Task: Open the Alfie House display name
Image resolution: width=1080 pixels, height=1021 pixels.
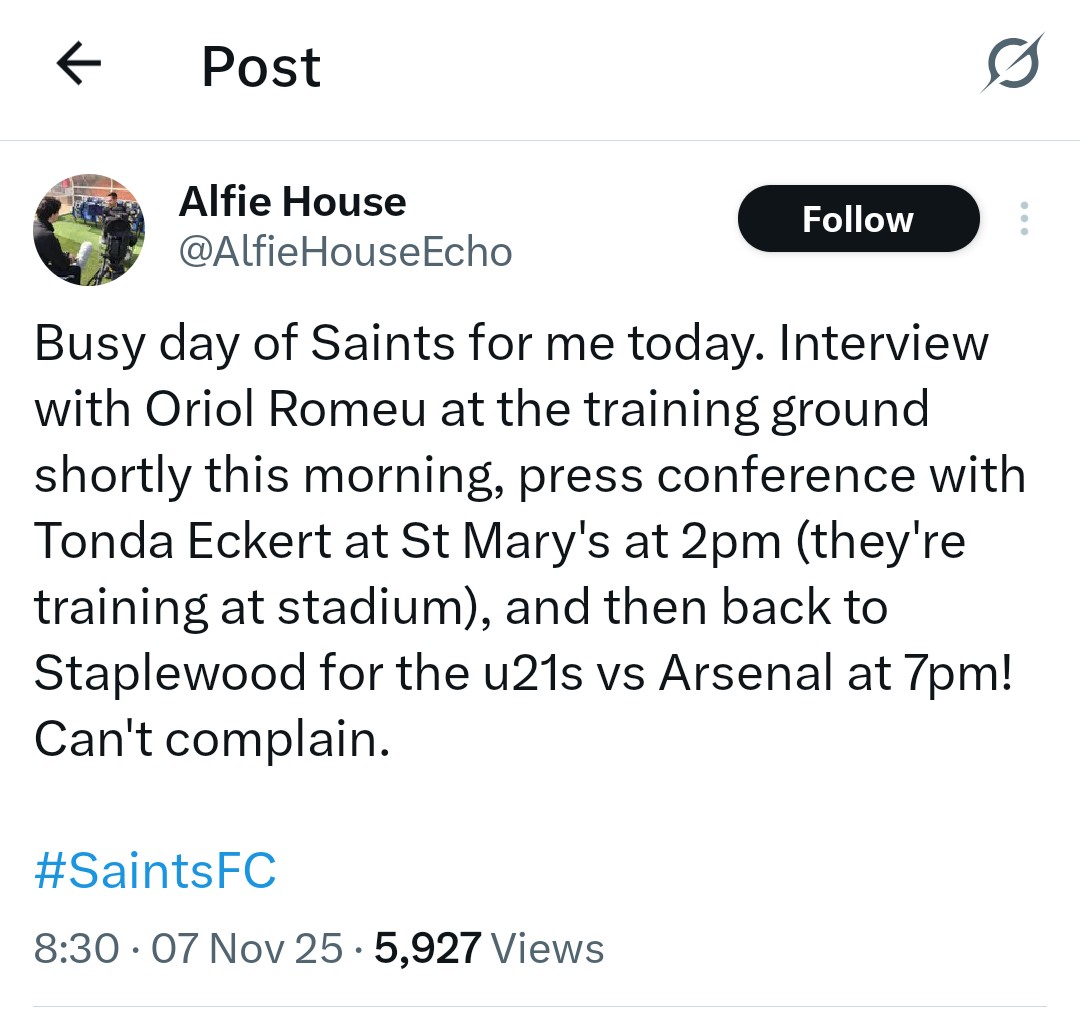Action: click(x=292, y=202)
